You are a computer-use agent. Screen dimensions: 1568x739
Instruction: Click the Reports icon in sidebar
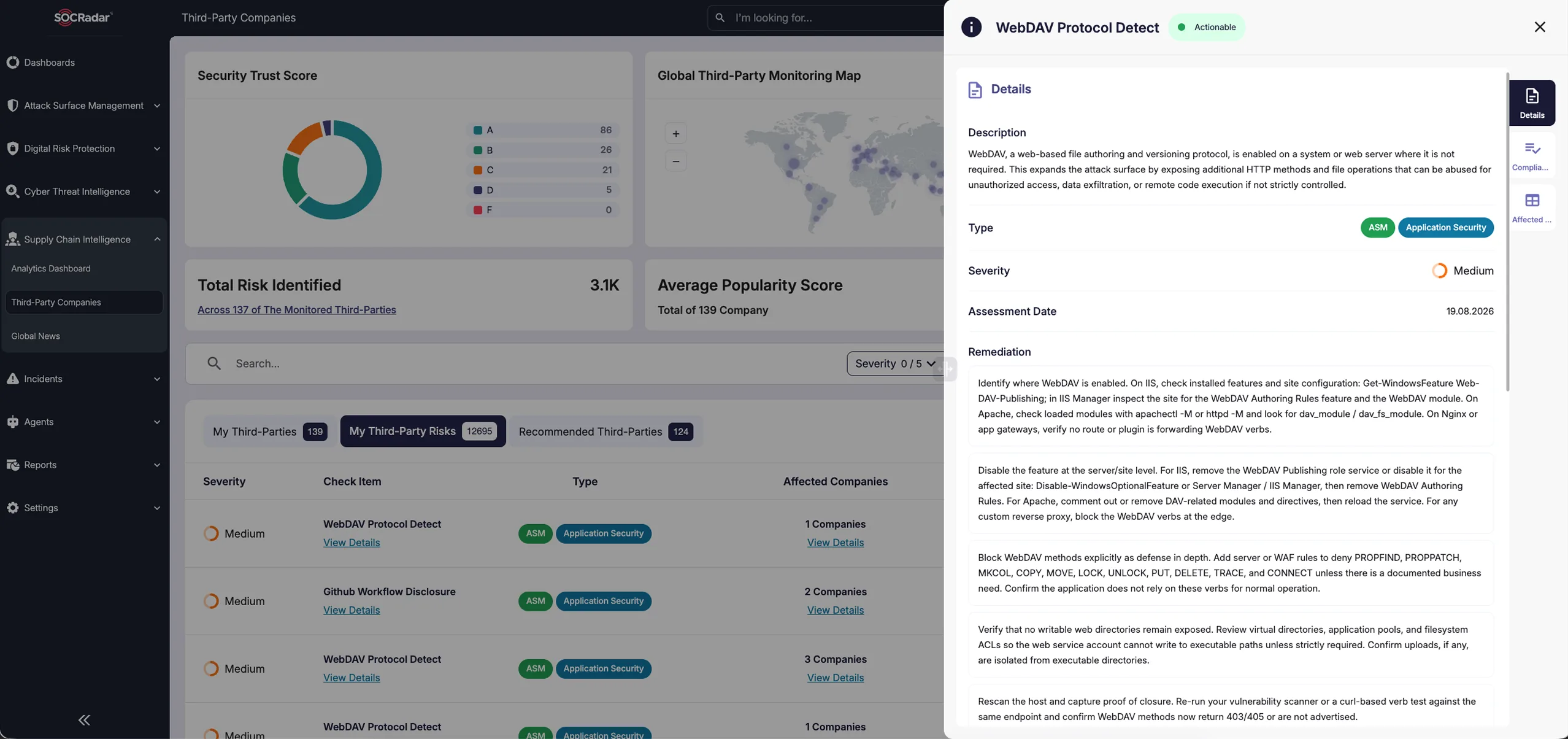click(x=12, y=465)
